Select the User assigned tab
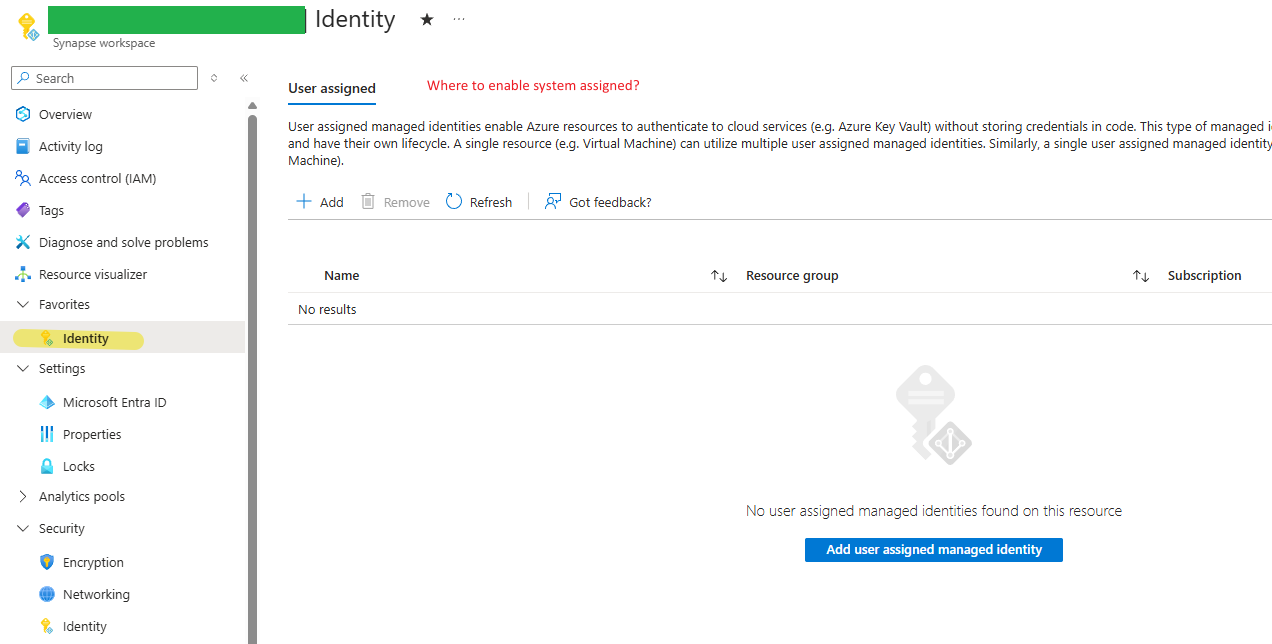 [x=332, y=88]
